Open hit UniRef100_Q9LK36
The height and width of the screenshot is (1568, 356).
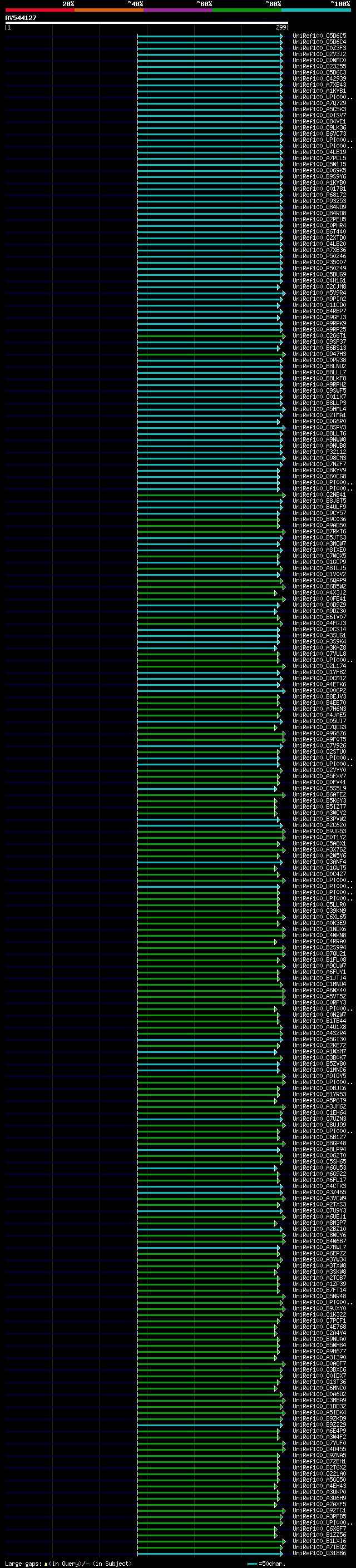[x=319, y=128]
